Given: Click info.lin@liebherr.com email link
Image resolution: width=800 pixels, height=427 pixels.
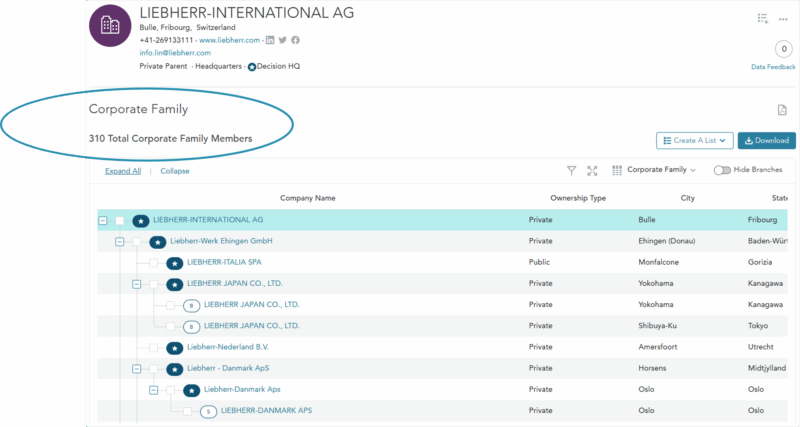Looking at the screenshot, I should pos(175,53).
